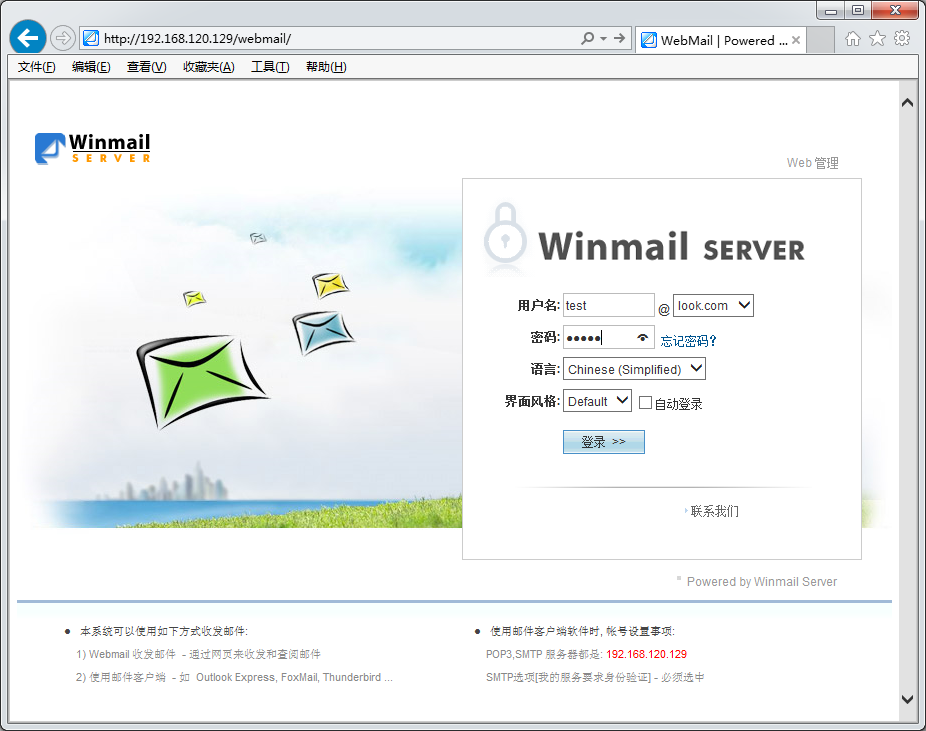Open the Web 管理 link
This screenshot has width=926, height=731.
(813, 163)
